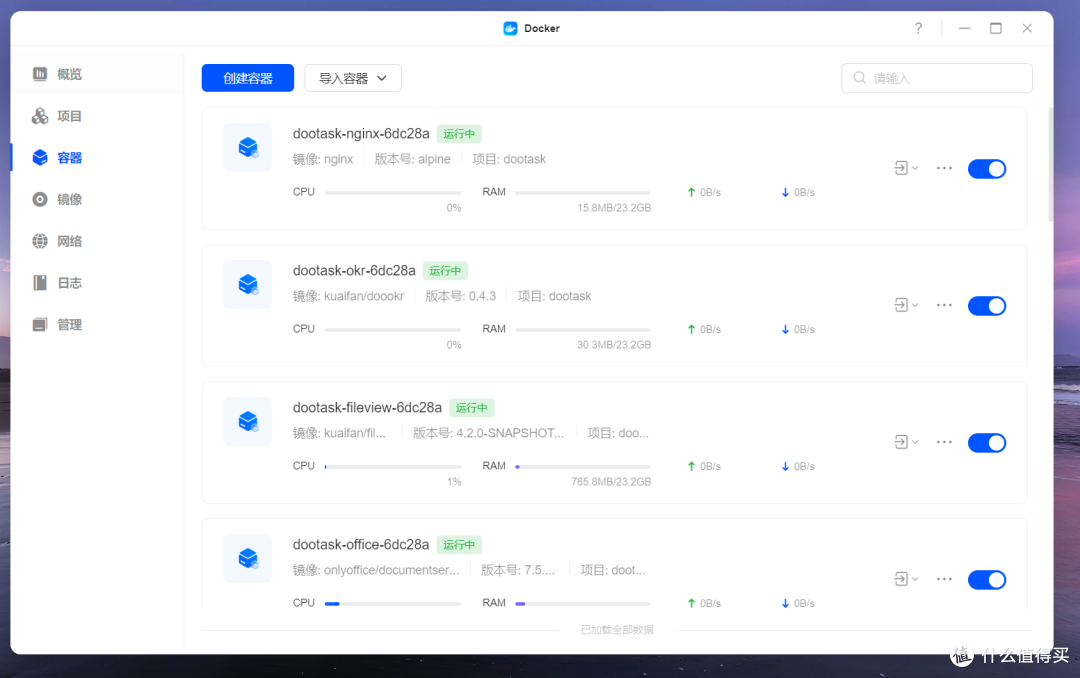Click the Docker whale icon in title bar
Image resolution: width=1080 pixels, height=678 pixels.
click(x=510, y=28)
